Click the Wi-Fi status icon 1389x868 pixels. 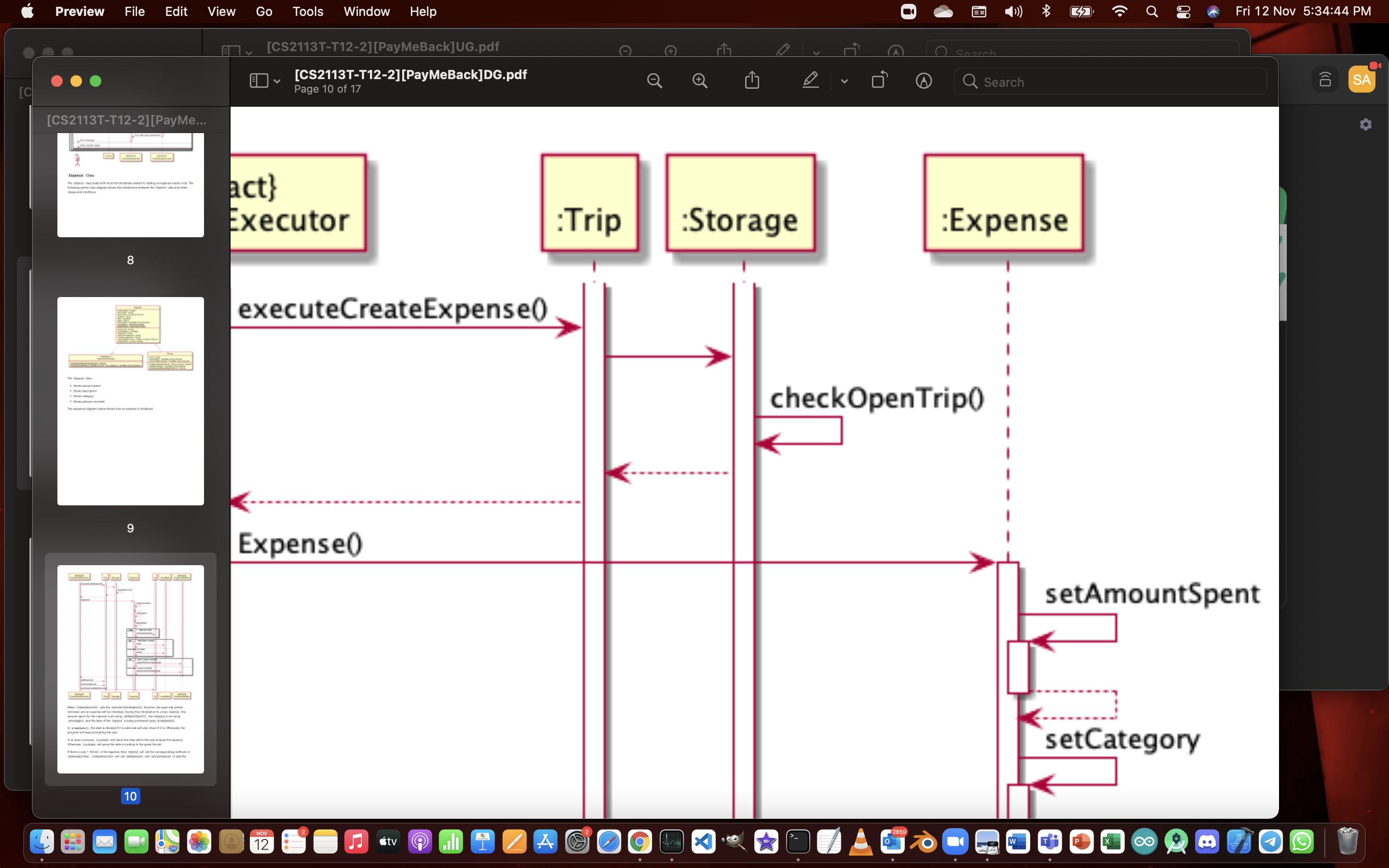coord(1119,12)
